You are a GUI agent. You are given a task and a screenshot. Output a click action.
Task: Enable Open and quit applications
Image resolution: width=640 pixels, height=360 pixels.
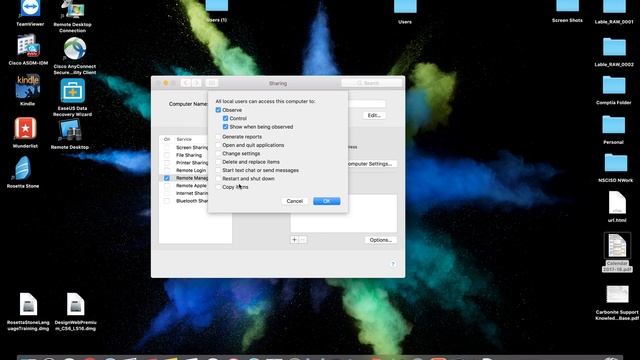point(218,145)
